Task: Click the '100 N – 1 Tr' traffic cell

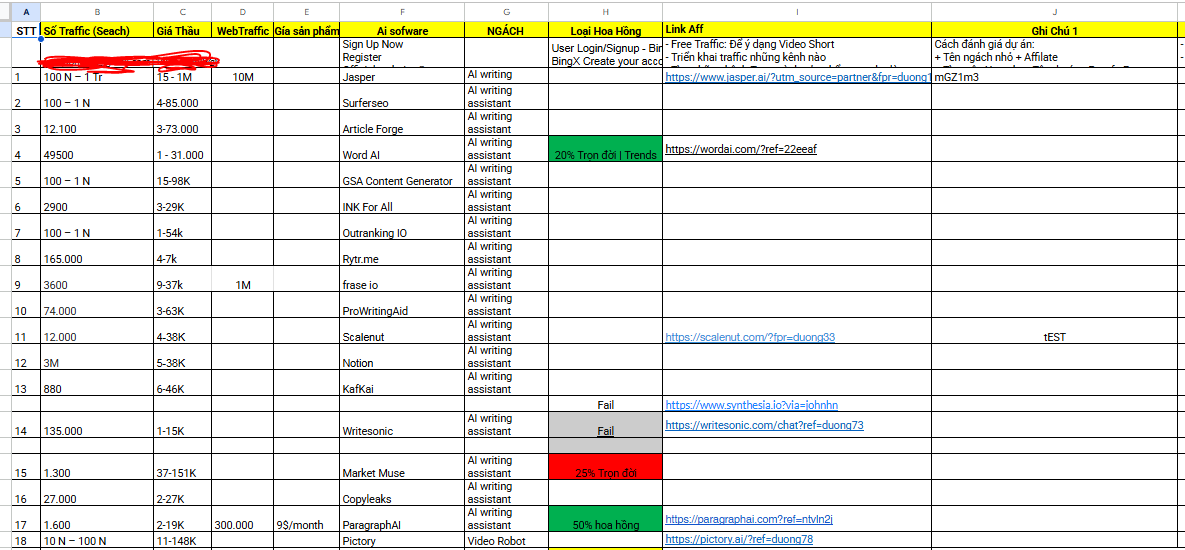Action: [97, 76]
